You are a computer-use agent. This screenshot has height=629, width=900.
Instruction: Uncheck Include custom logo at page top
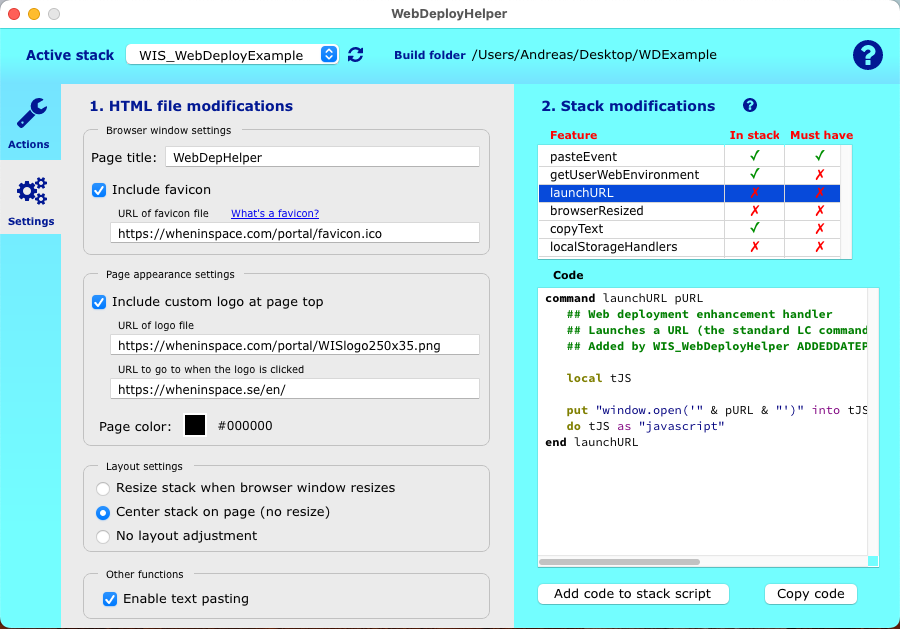click(x=99, y=302)
